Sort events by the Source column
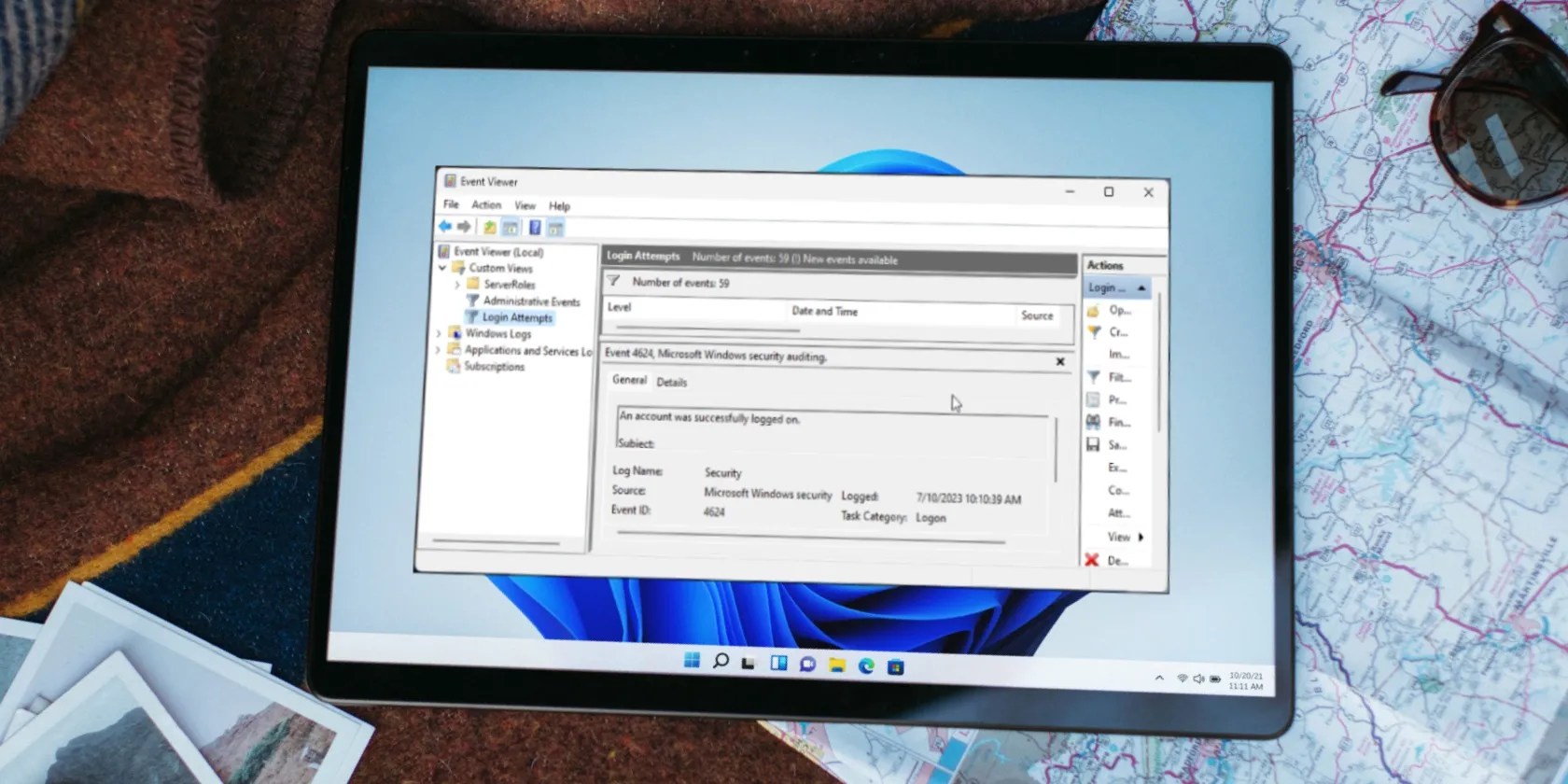 pyautogui.click(x=1036, y=315)
